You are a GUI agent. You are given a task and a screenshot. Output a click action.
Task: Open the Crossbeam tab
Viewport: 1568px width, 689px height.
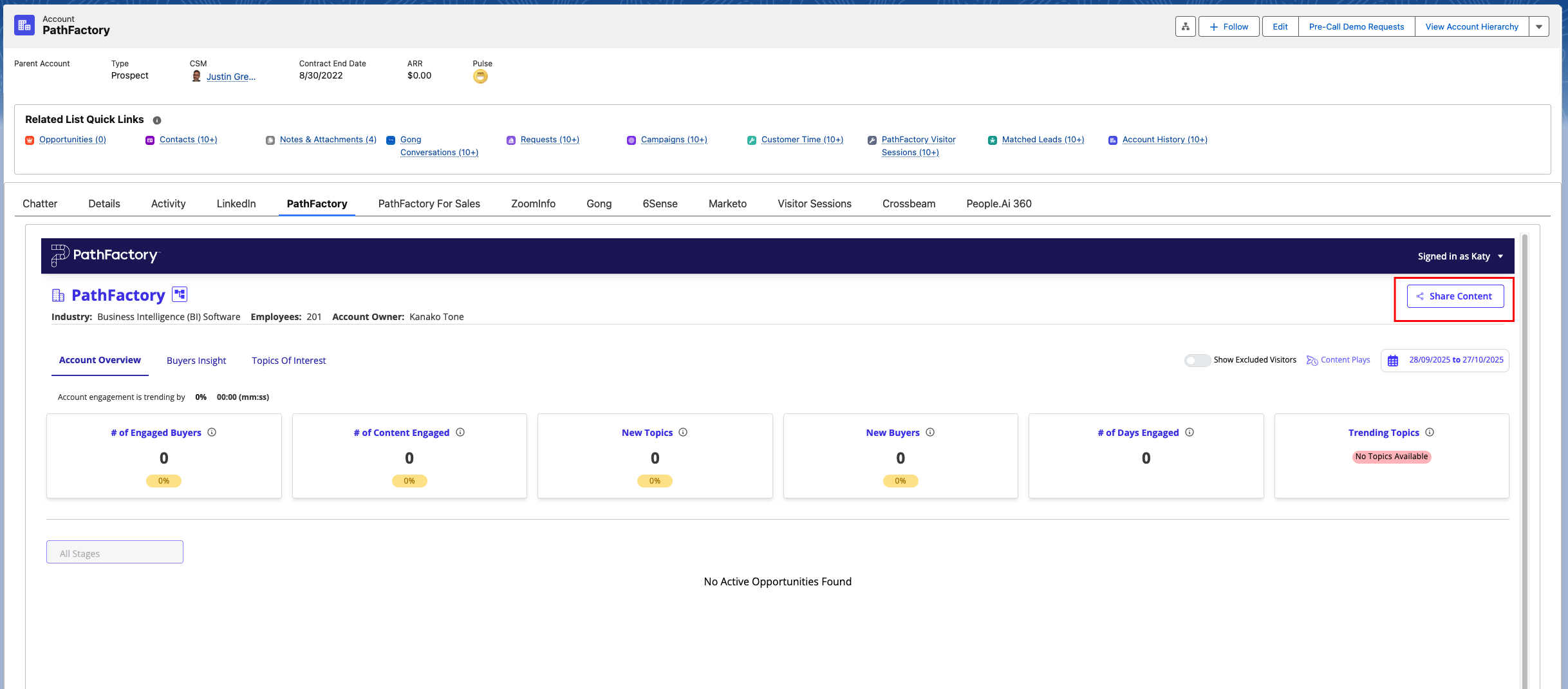tap(909, 204)
